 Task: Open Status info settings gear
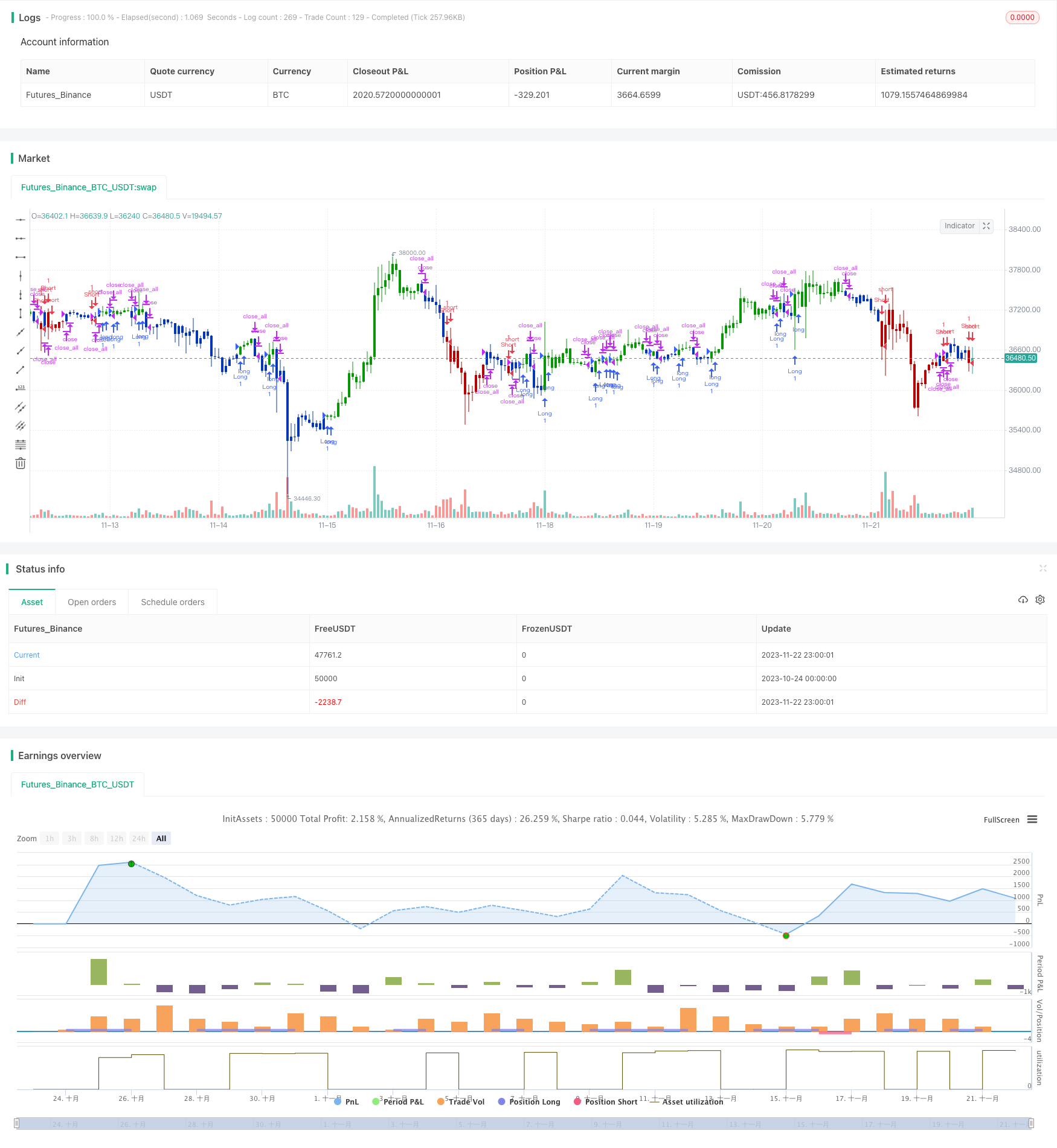point(1040,600)
